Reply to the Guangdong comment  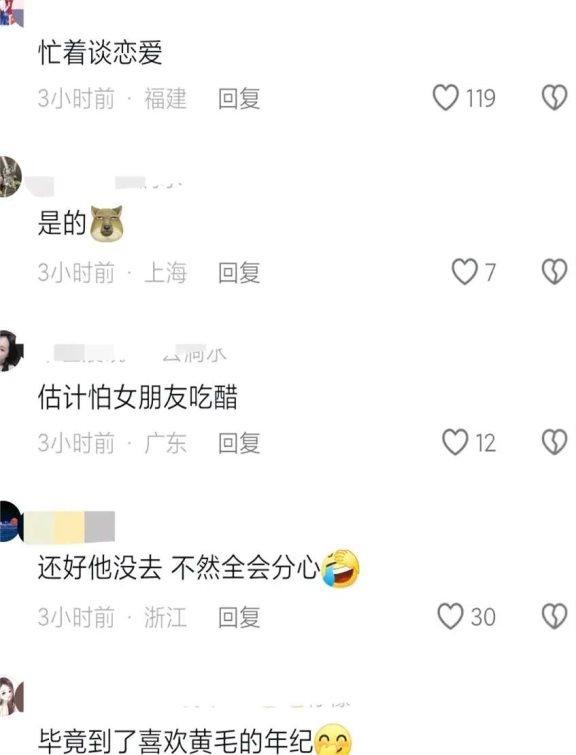[x=239, y=443]
